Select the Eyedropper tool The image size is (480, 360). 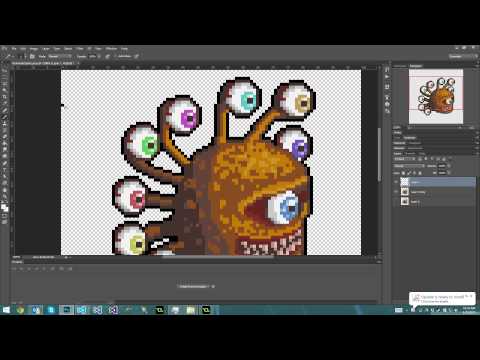pyautogui.click(x=5, y=103)
